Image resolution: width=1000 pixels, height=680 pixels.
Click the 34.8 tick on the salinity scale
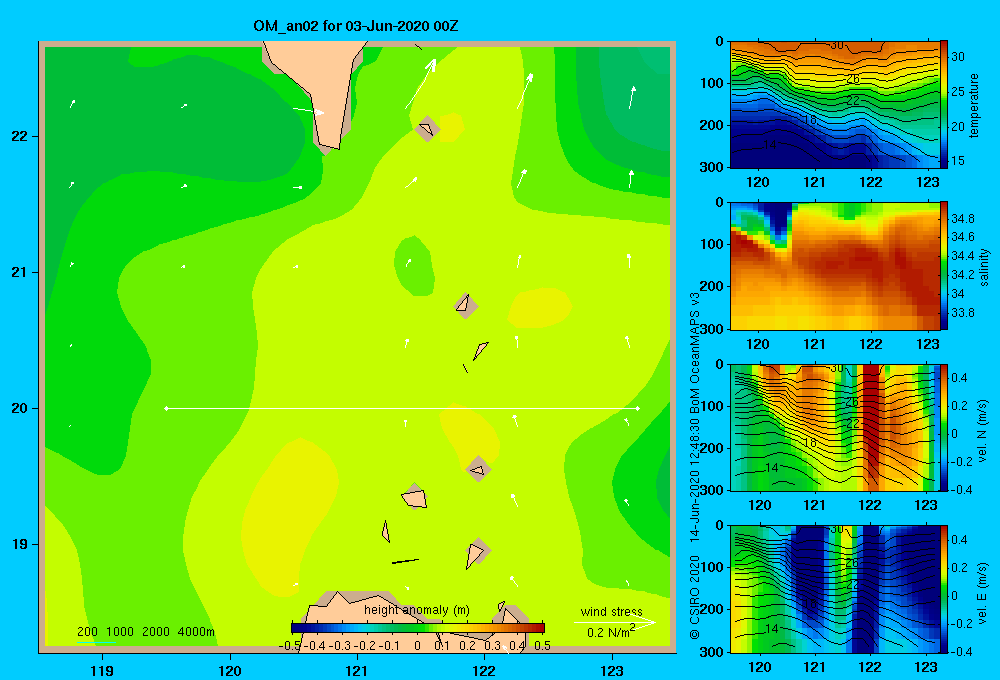pyautogui.click(x=962, y=219)
